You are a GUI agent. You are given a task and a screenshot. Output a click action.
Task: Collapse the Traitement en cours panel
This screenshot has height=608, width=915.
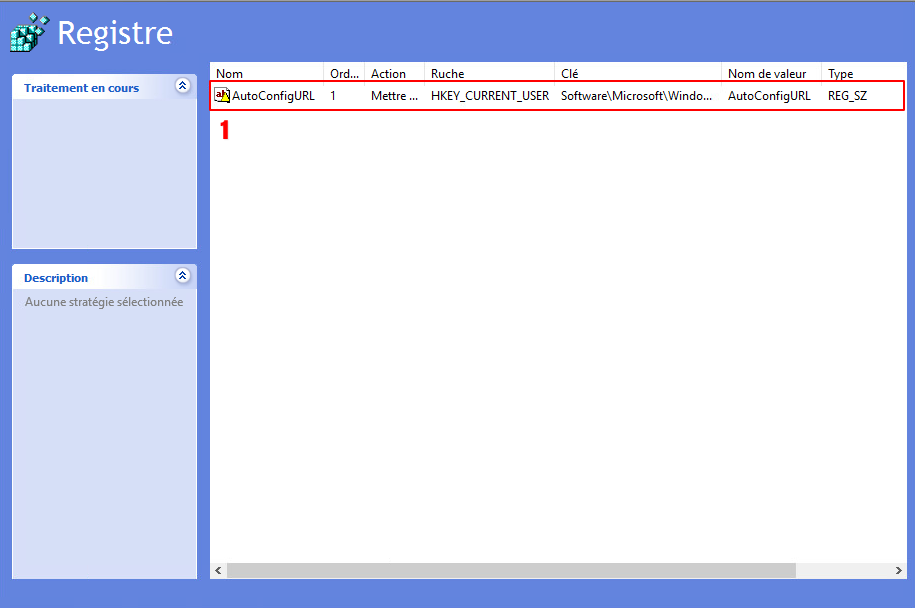point(182,87)
